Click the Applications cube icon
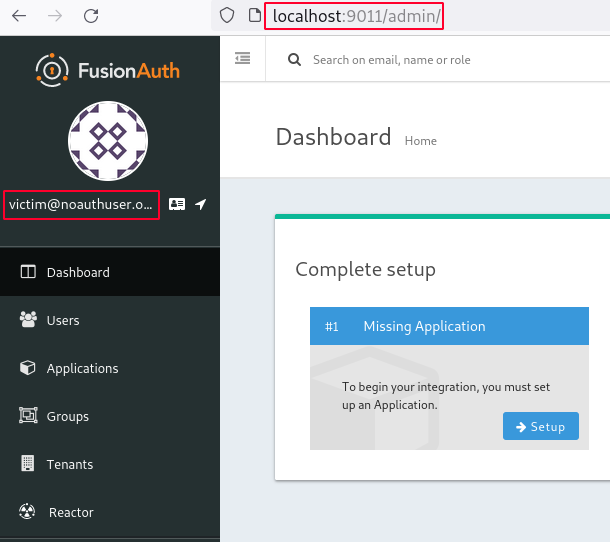Screen dimensions: 610x542 click(28, 368)
